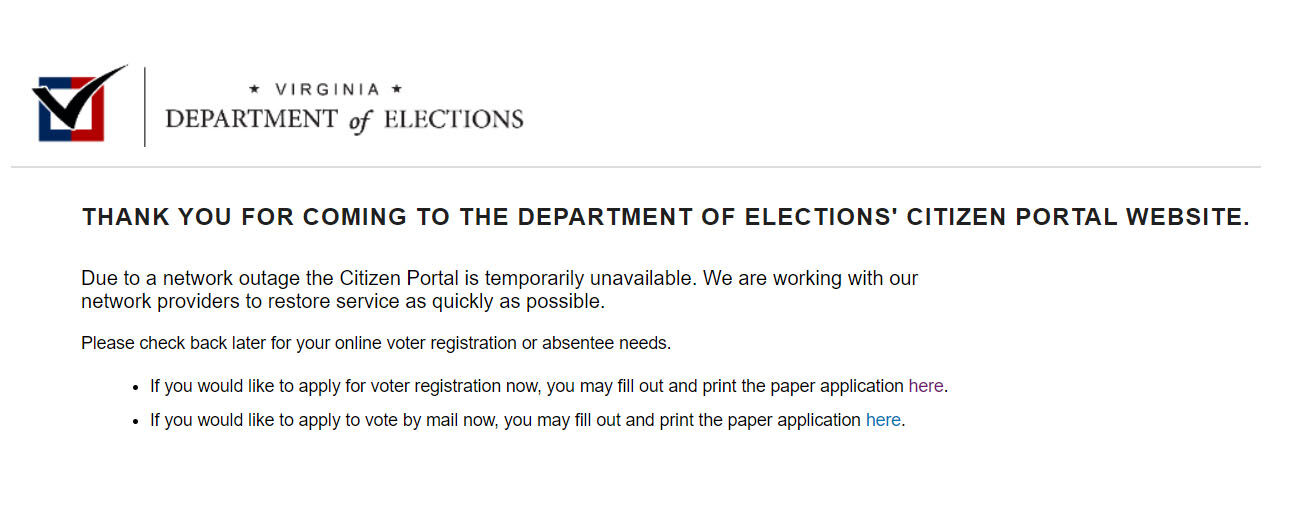Click the "THANK YOU FOR COMING" heading
The image size is (1311, 507).
point(665,218)
